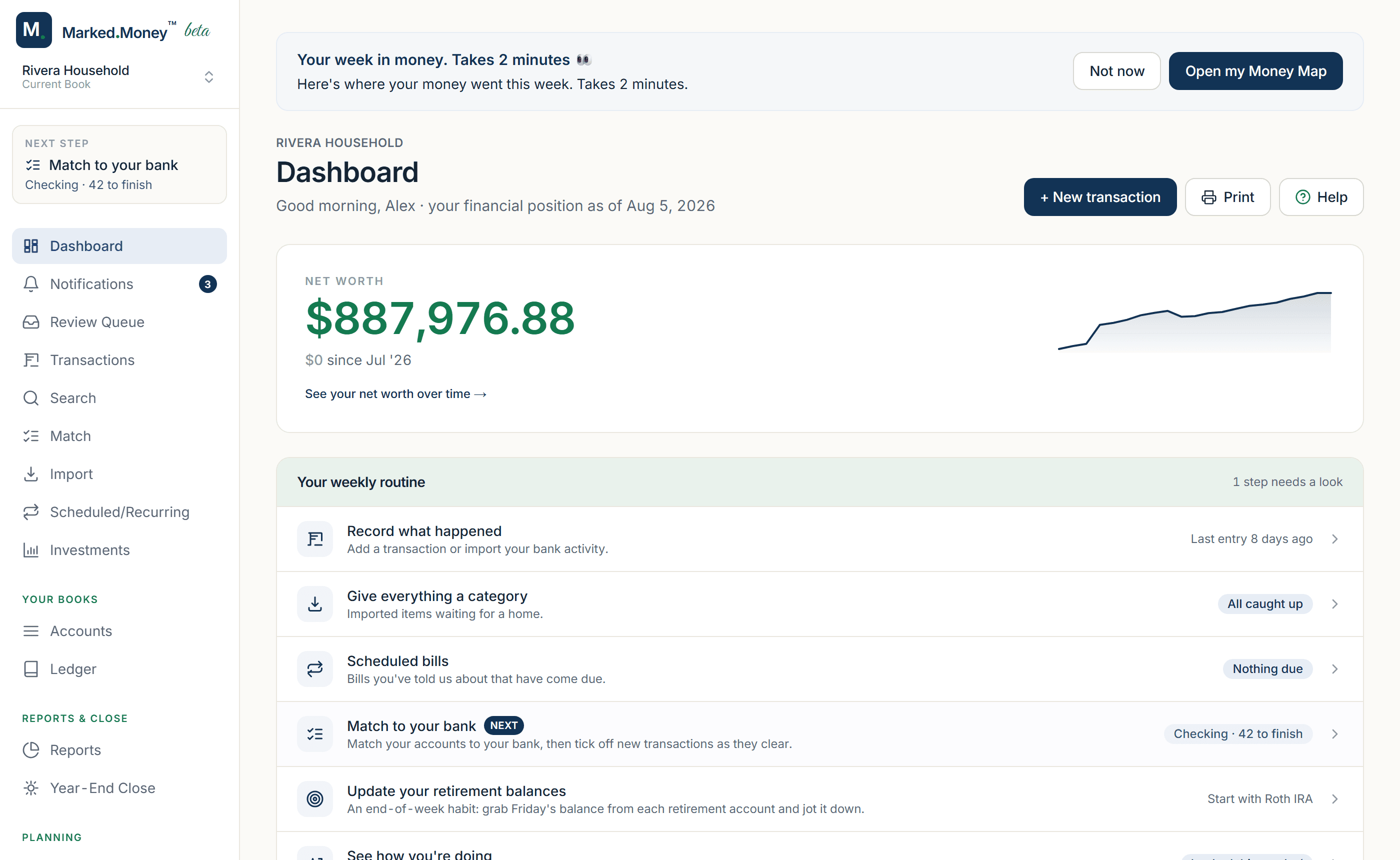Open Search in the sidebar

tap(119, 397)
